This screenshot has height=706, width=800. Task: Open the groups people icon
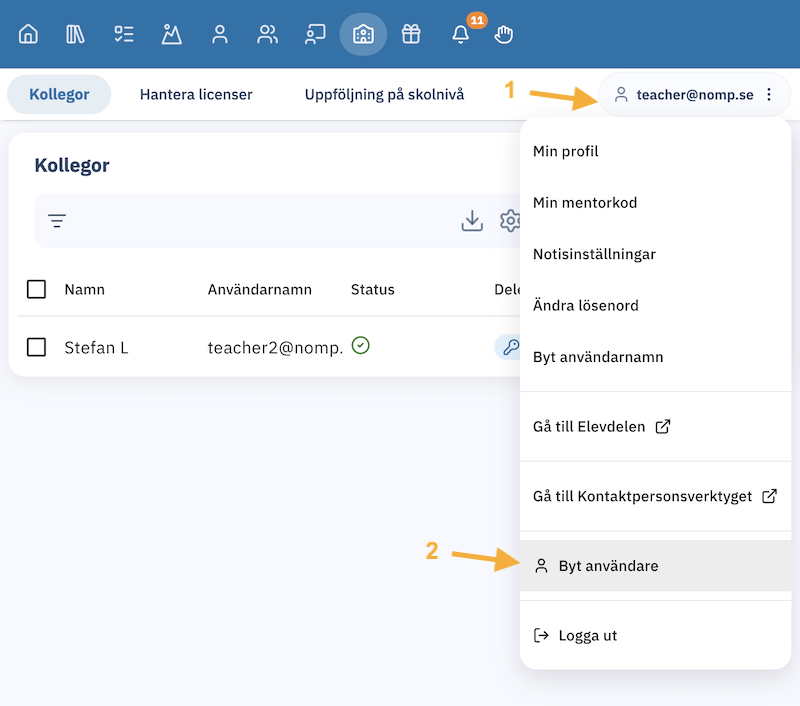pos(267,35)
